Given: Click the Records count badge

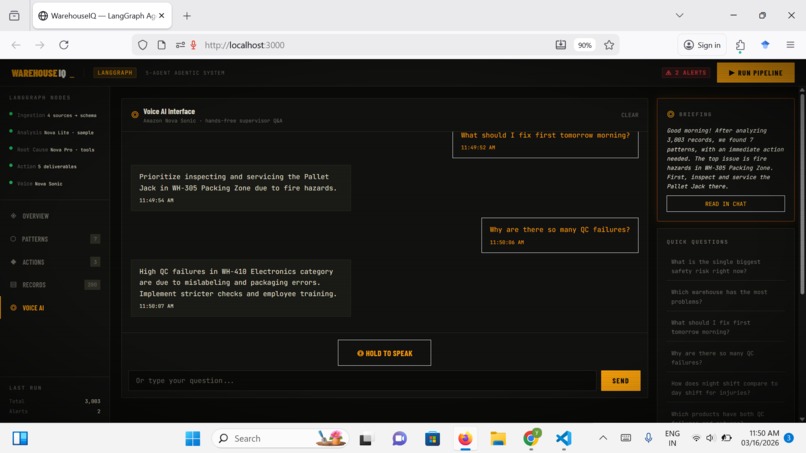Looking at the screenshot, I should [x=92, y=285].
